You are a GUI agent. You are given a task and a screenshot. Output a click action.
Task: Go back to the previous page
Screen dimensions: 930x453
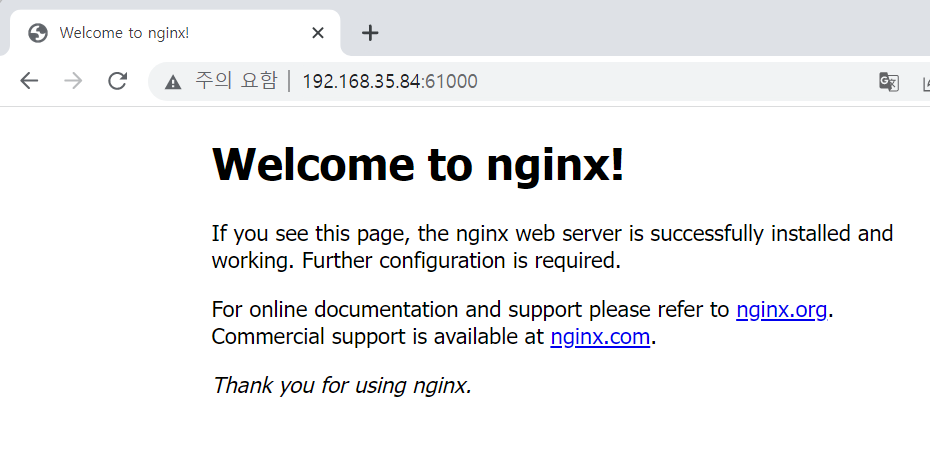(29, 81)
